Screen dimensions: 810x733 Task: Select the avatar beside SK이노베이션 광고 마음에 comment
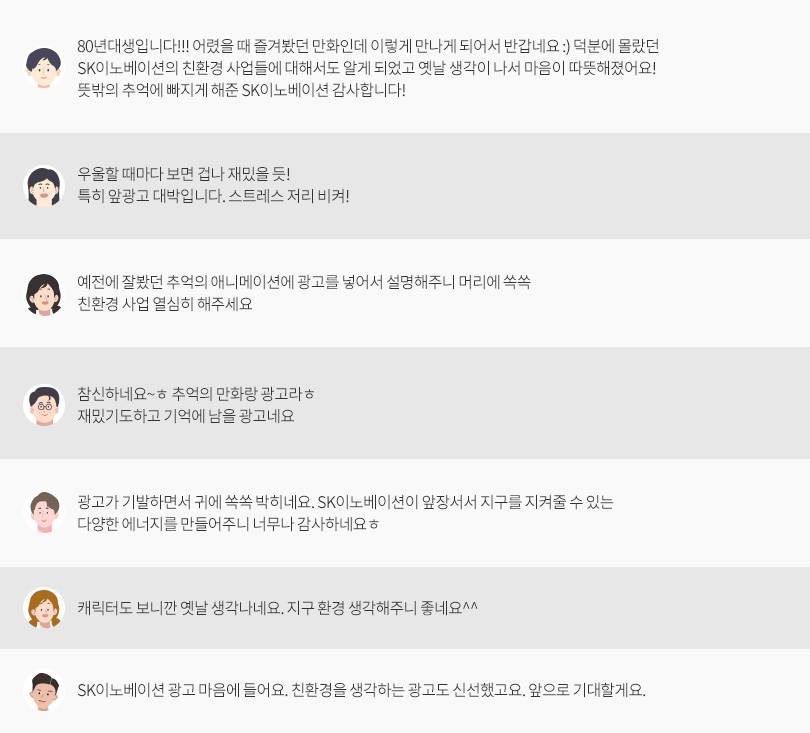[x=43, y=691]
